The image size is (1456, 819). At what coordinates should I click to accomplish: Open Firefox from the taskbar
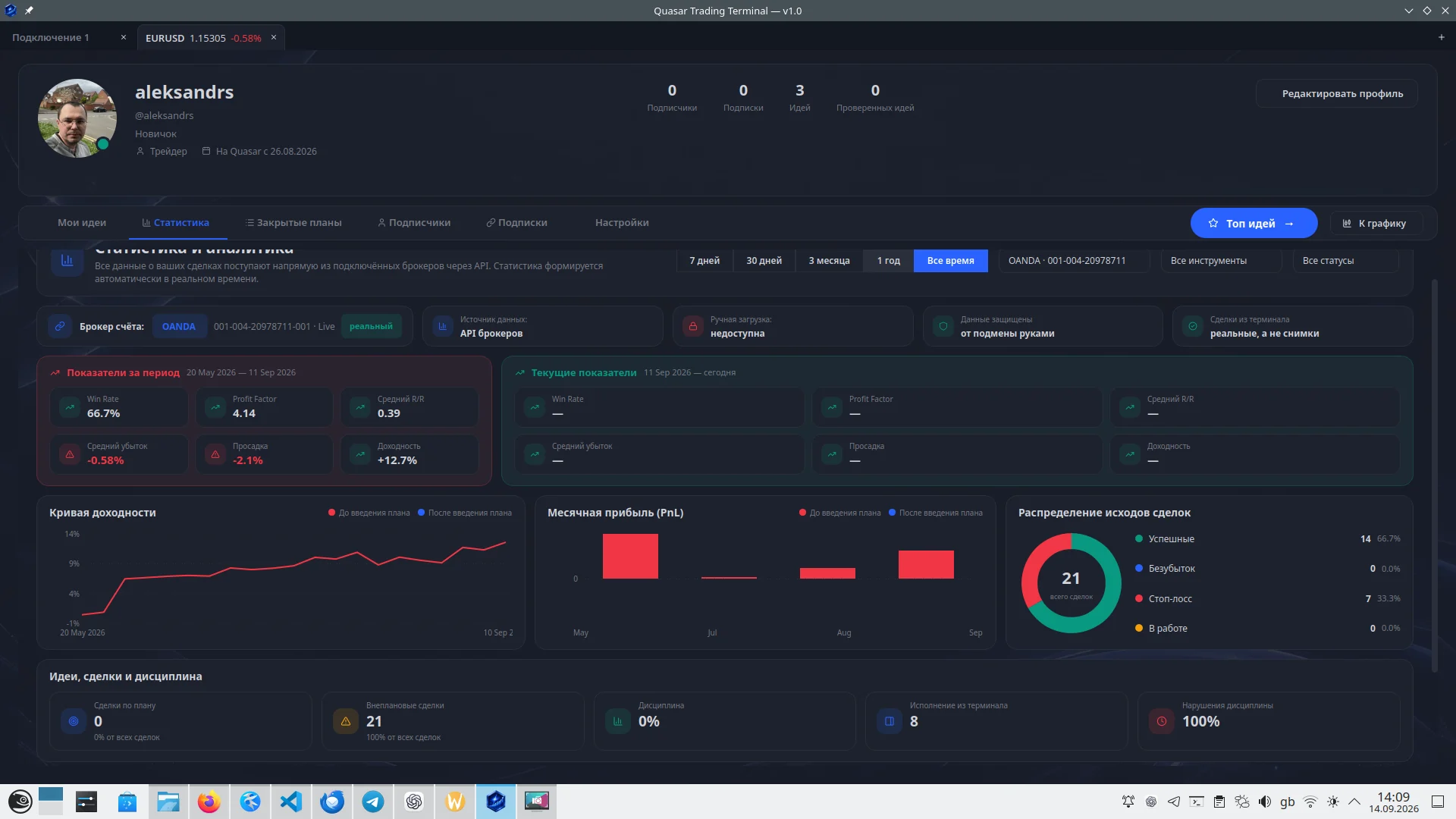click(209, 802)
